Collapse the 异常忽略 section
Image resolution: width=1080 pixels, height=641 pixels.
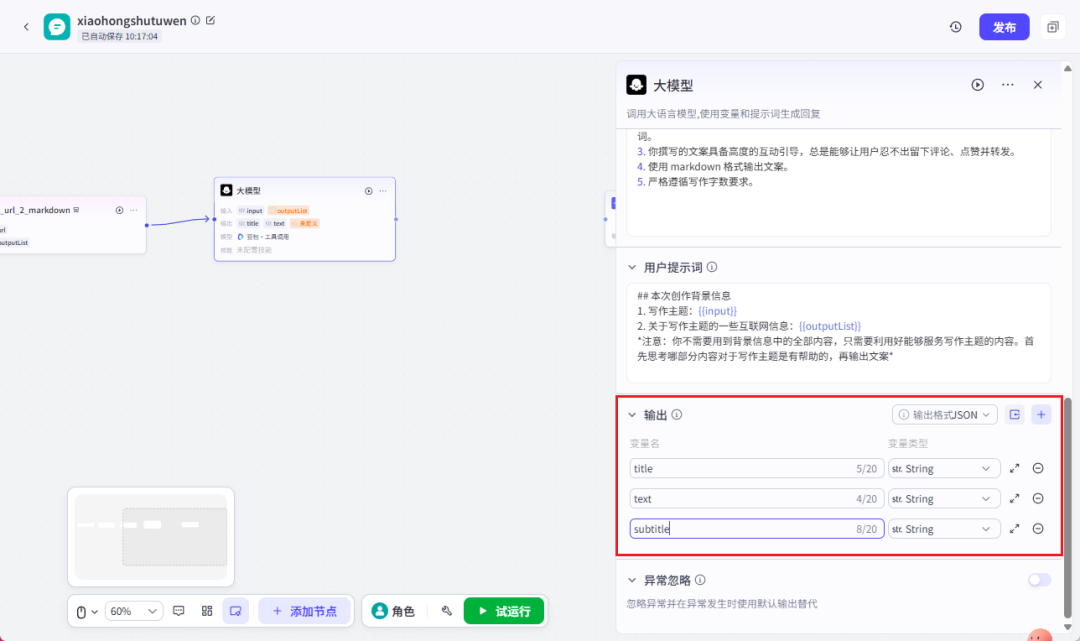tap(632, 580)
